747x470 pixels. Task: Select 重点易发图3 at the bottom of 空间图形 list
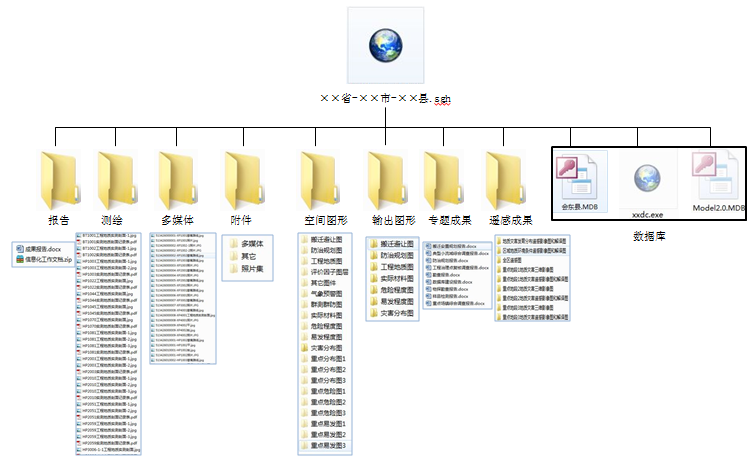[x=329, y=445]
